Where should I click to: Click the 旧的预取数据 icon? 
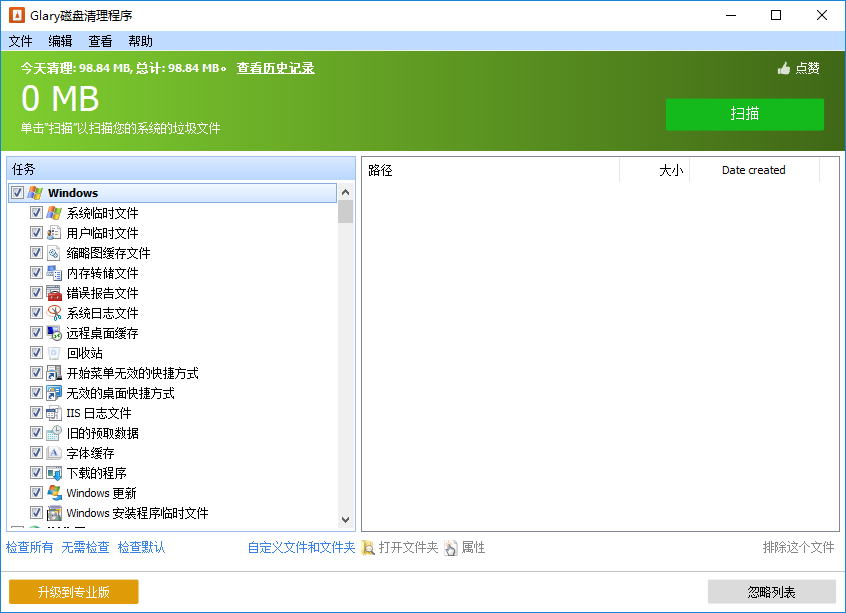(54, 432)
